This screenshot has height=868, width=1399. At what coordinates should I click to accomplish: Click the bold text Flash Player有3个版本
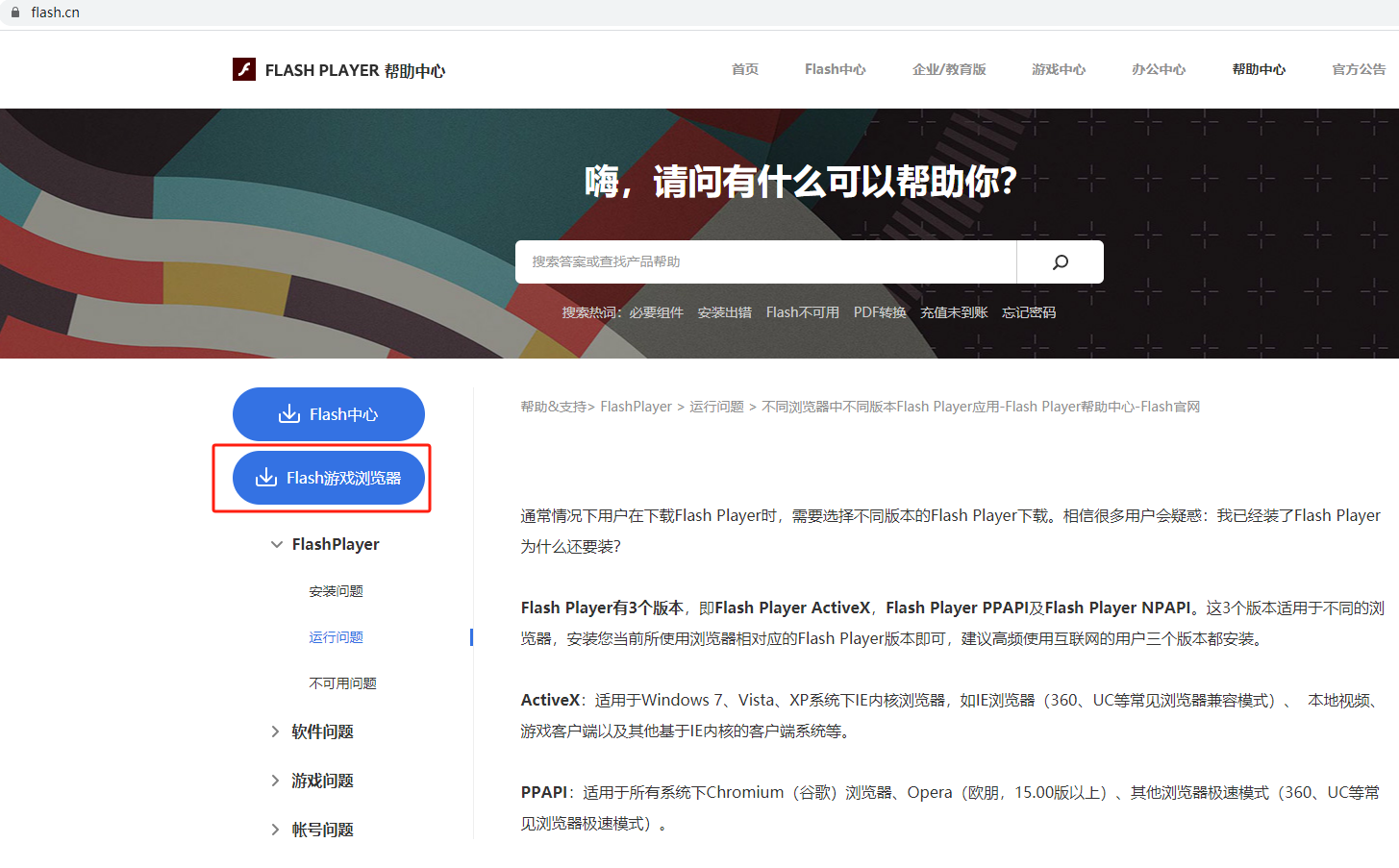pyautogui.click(x=602, y=608)
